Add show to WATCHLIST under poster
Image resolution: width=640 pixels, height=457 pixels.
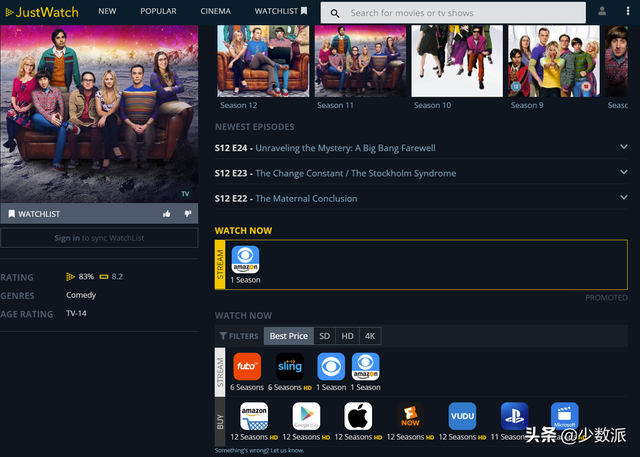coord(34,214)
